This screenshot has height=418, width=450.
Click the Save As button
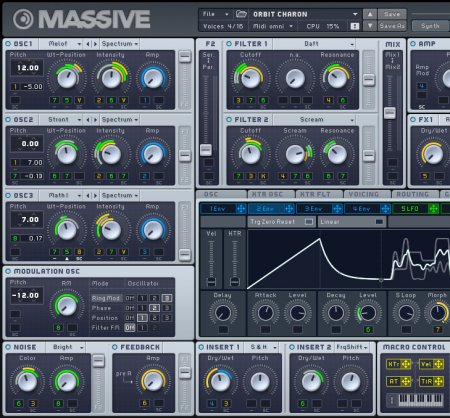coord(392,26)
